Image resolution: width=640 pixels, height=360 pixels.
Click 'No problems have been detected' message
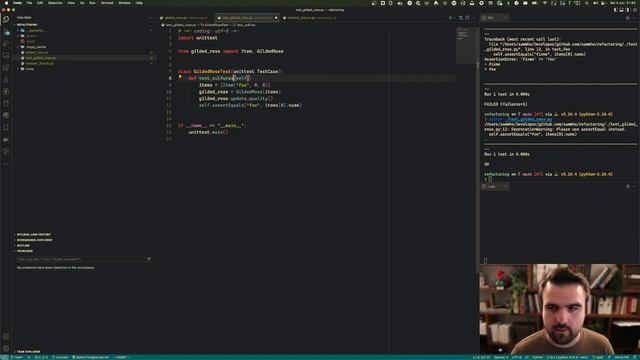[x=56, y=268]
